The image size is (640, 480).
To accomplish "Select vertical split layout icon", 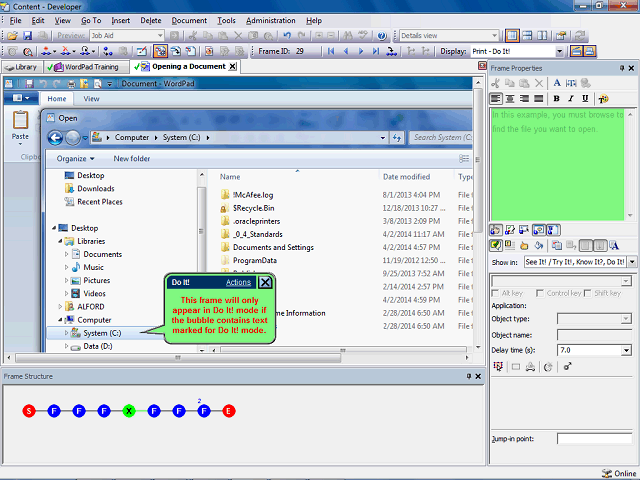I will click(x=542, y=36).
